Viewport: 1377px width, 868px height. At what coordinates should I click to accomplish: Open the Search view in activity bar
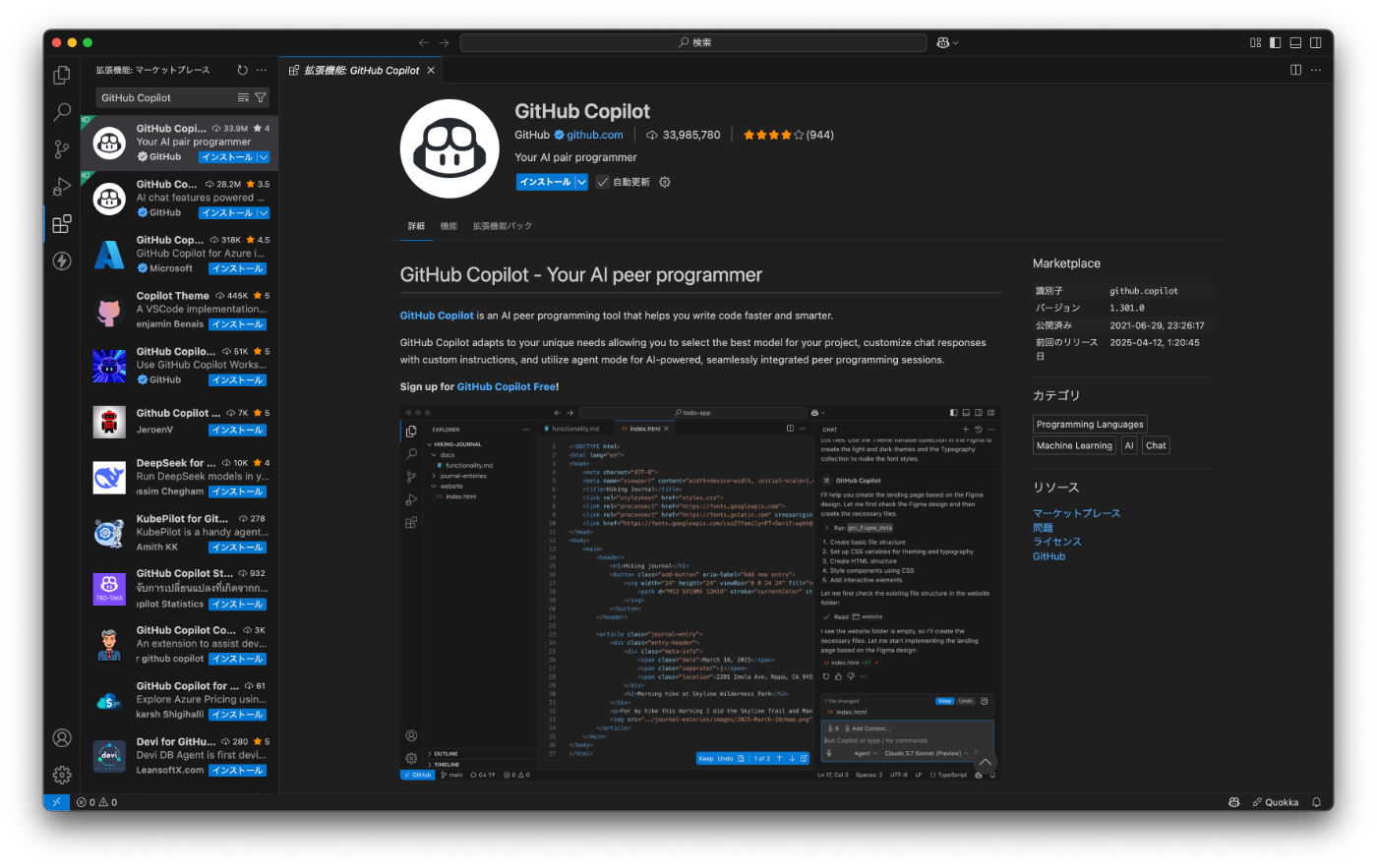[62, 112]
